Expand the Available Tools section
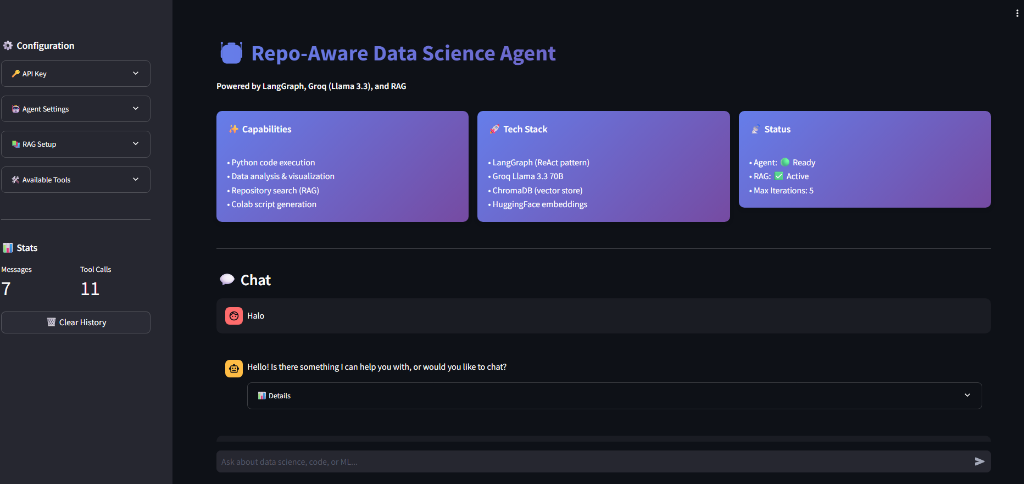The height and width of the screenshot is (484, 1024). (x=76, y=180)
